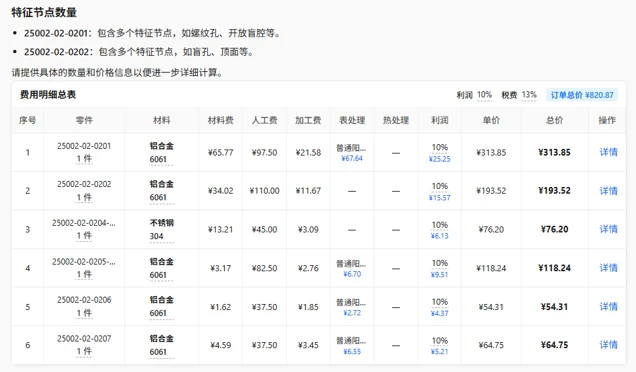
Task: Click the 10% profit value in row 2
Action: 440,186
